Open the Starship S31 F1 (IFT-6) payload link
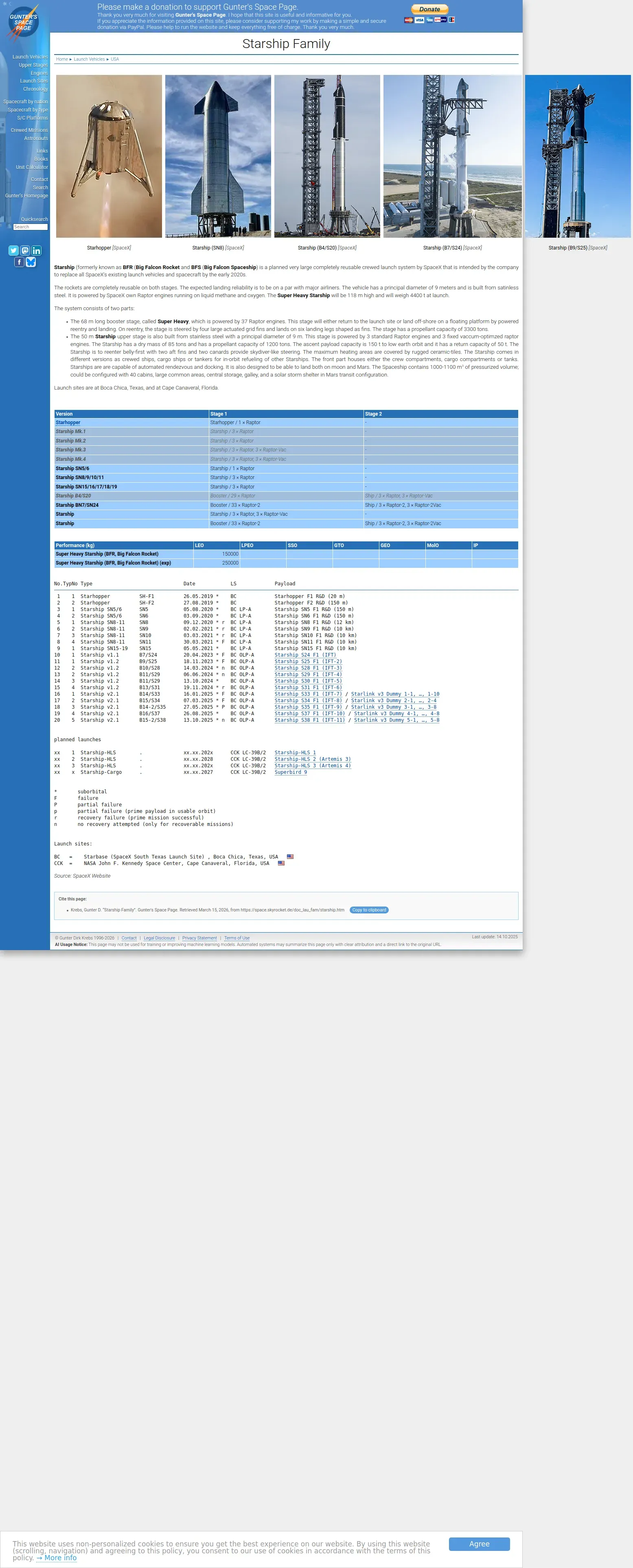633x1568 pixels. [308, 687]
